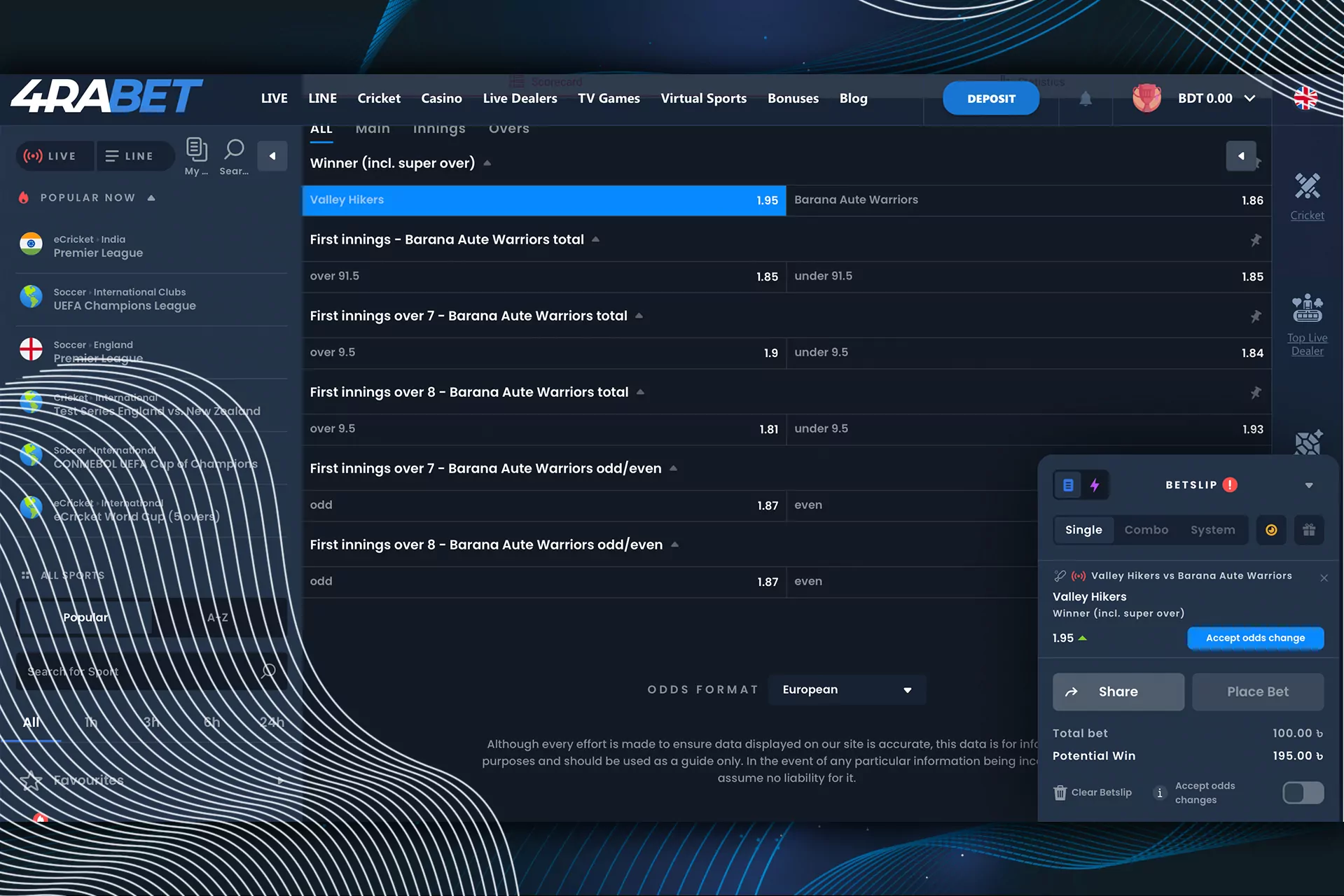Pin the First innings over 7 total market
Image resolution: width=1344 pixels, height=896 pixels.
[1256, 316]
